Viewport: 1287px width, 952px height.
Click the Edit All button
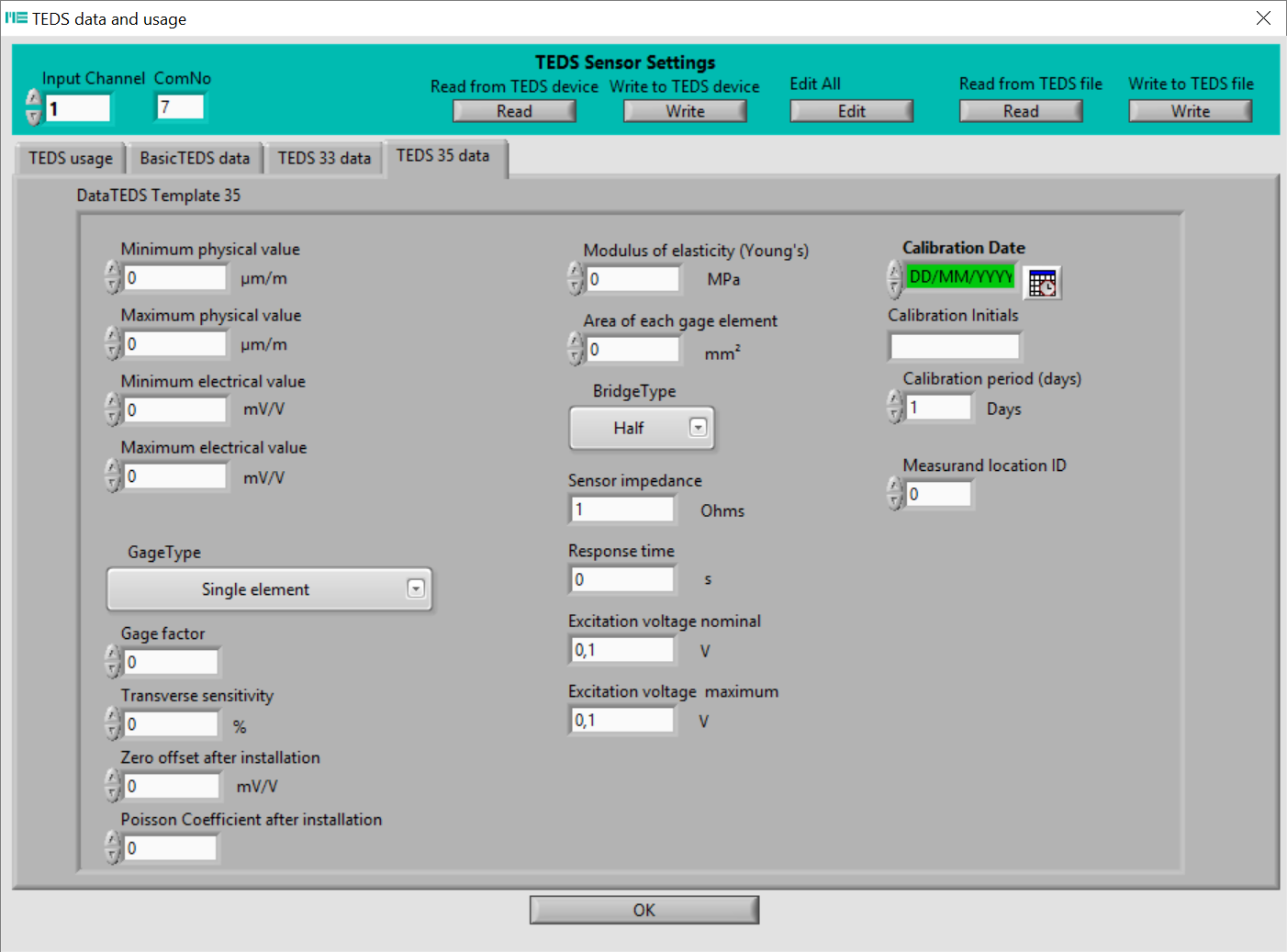[851, 111]
